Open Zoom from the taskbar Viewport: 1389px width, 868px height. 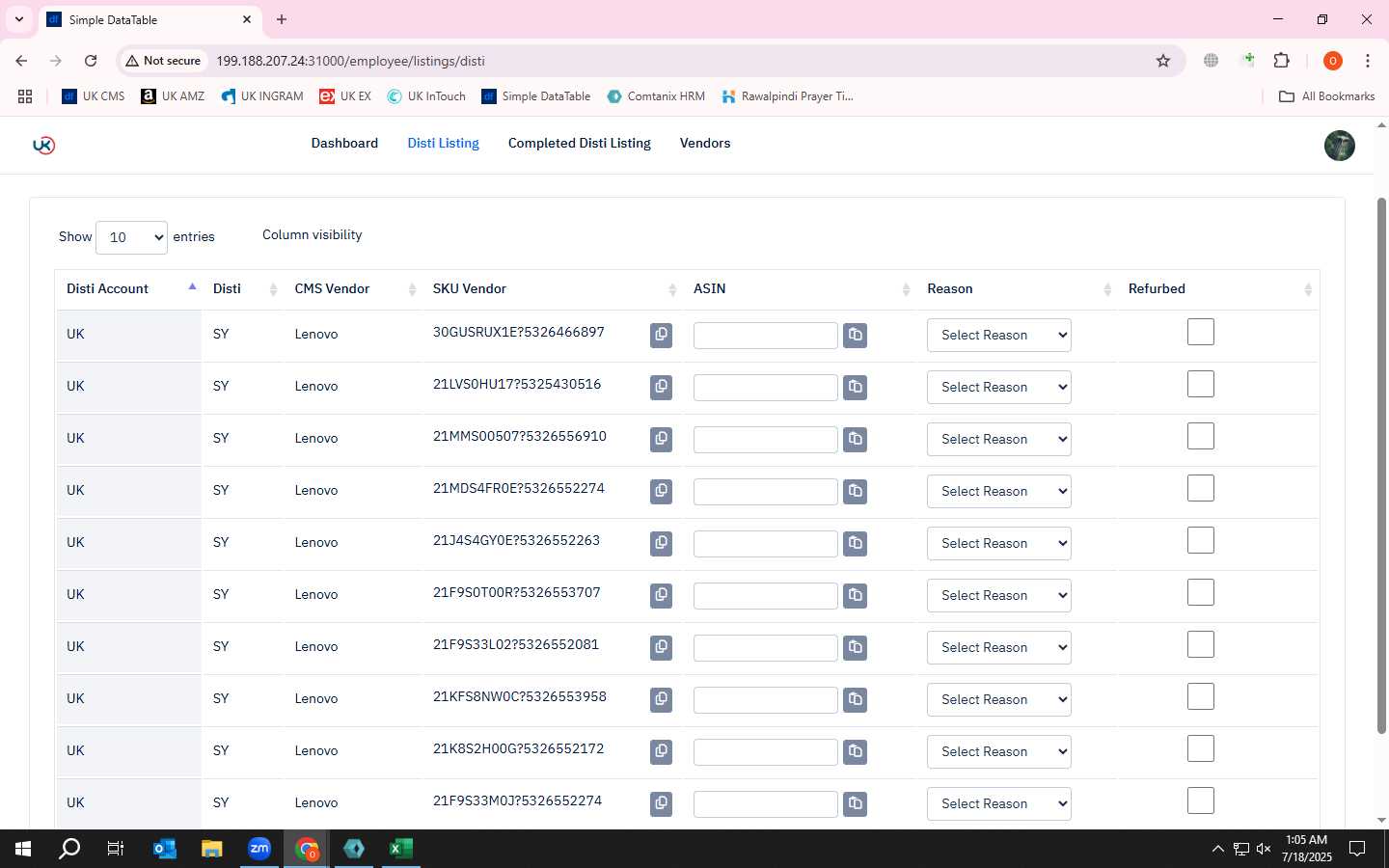[259, 849]
